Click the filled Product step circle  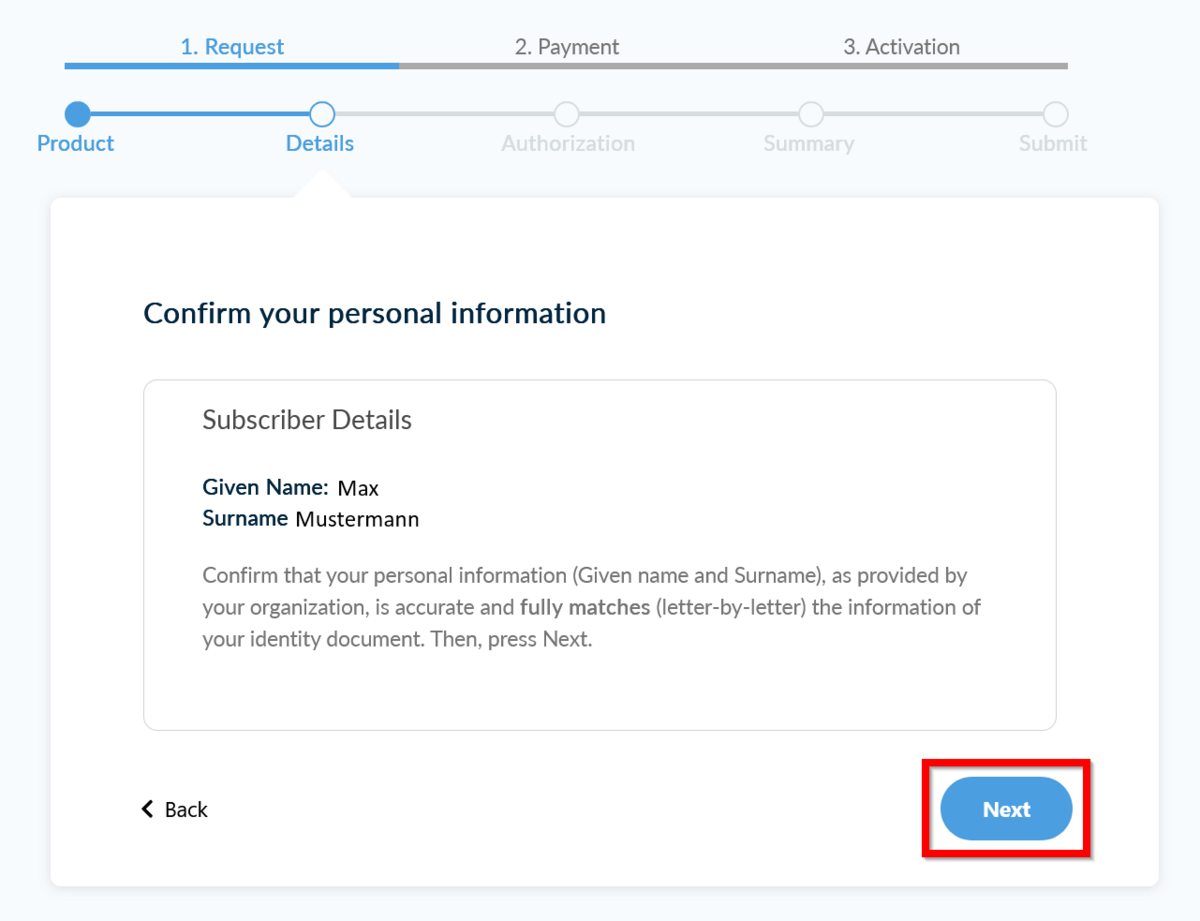coord(77,114)
